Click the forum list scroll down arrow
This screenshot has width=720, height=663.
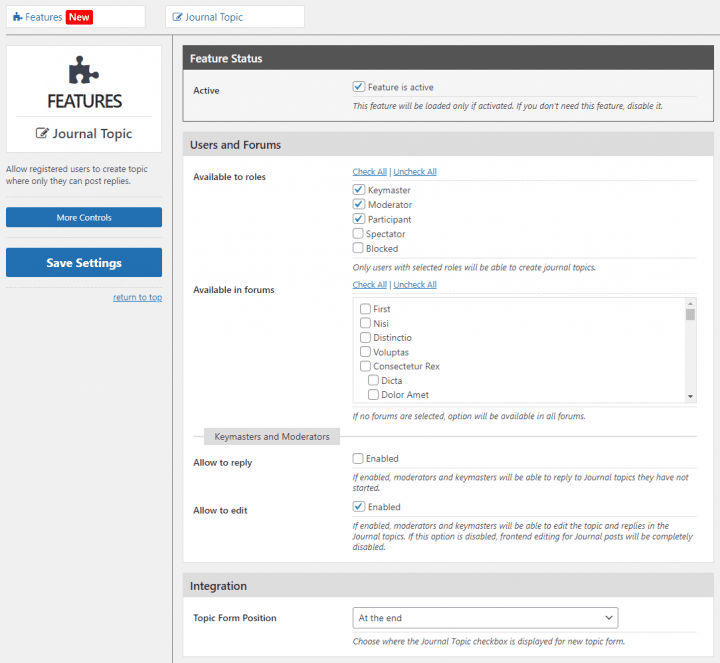click(690, 397)
